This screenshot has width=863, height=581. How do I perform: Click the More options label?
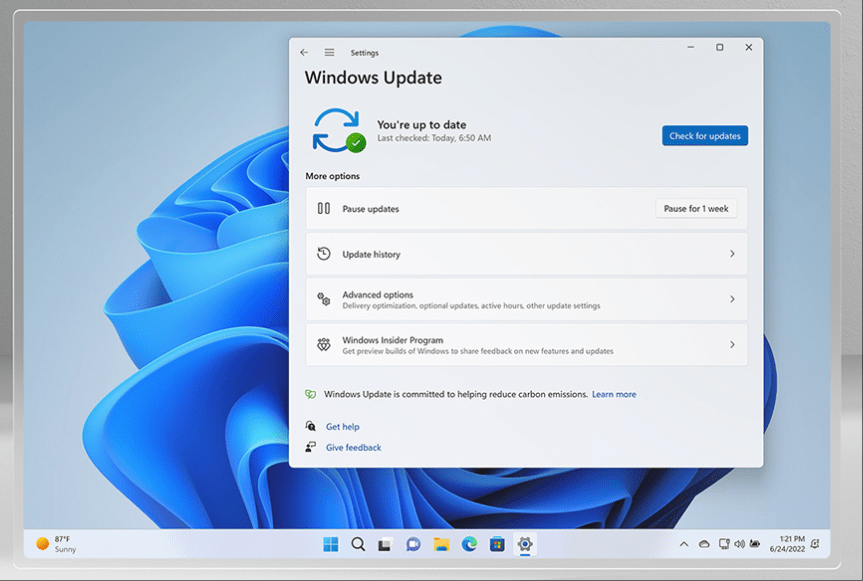click(332, 176)
